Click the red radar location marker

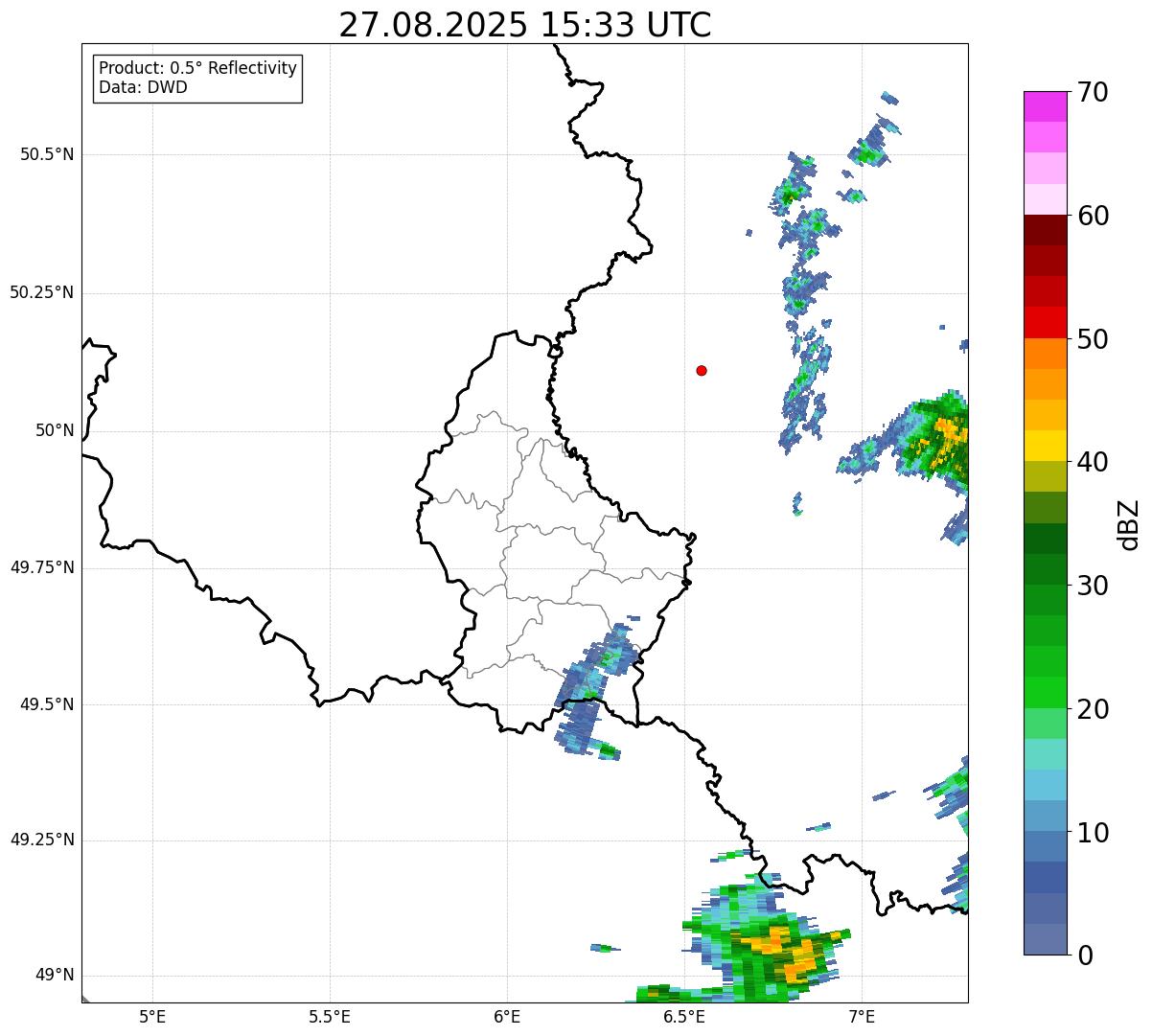(x=702, y=370)
